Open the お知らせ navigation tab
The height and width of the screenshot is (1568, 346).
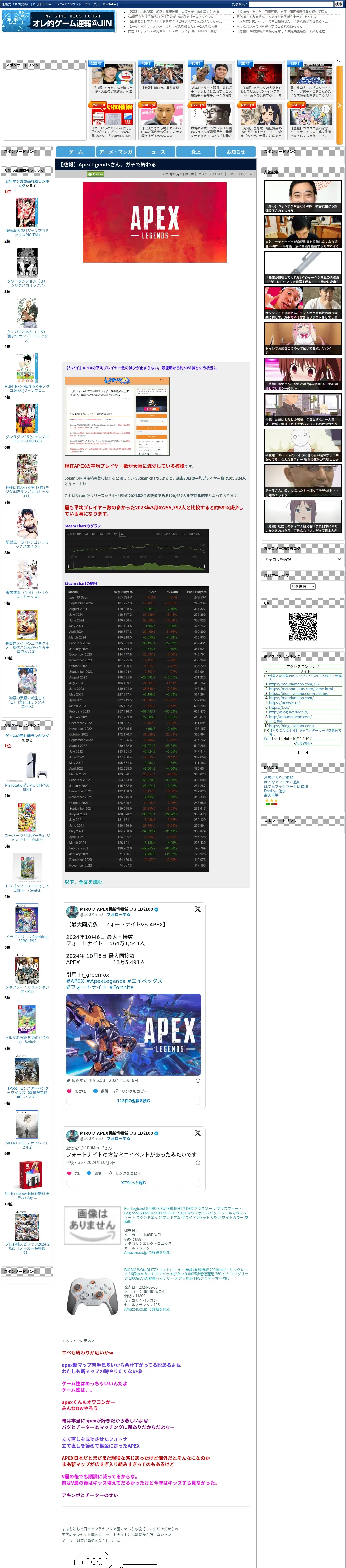236,152
